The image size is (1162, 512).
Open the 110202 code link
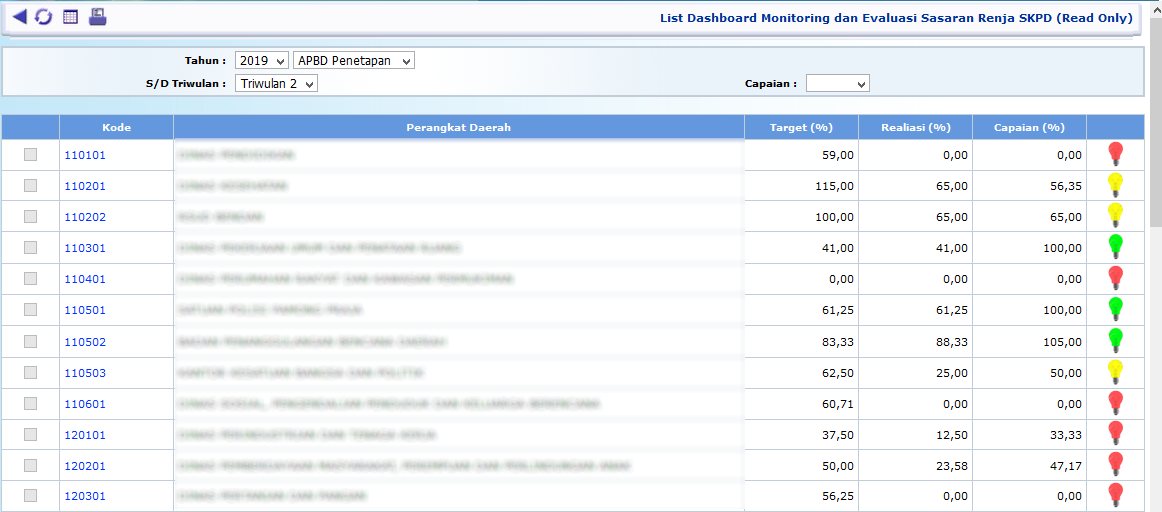coord(85,217)
